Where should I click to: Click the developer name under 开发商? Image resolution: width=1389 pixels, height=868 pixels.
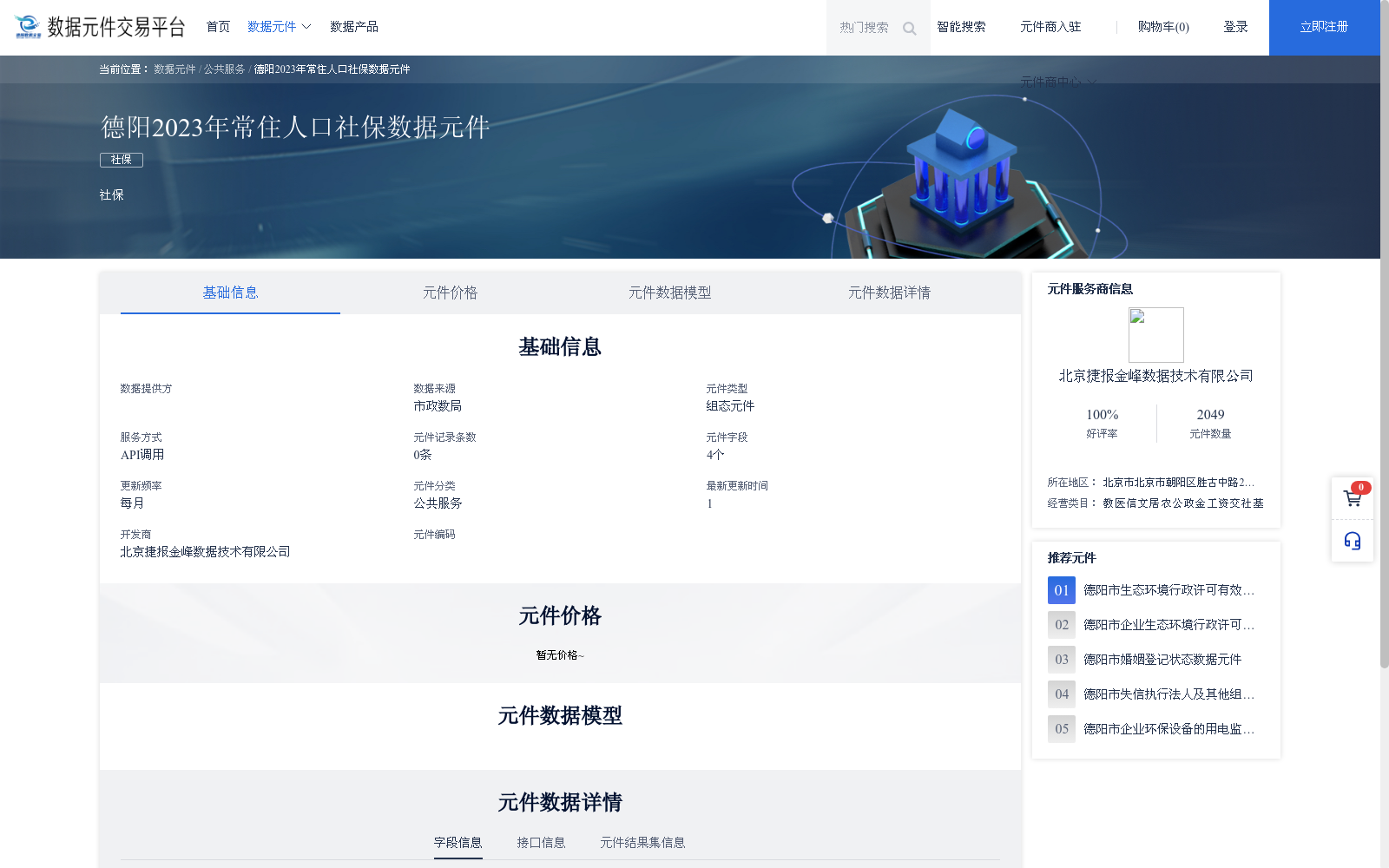(x=205, y=552)
